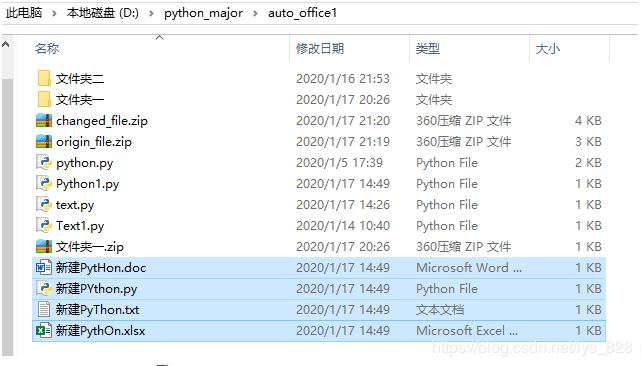642x366 pixels.
Task: Expand the breadcrumb chevron after python_major
Action: point(255,14)
